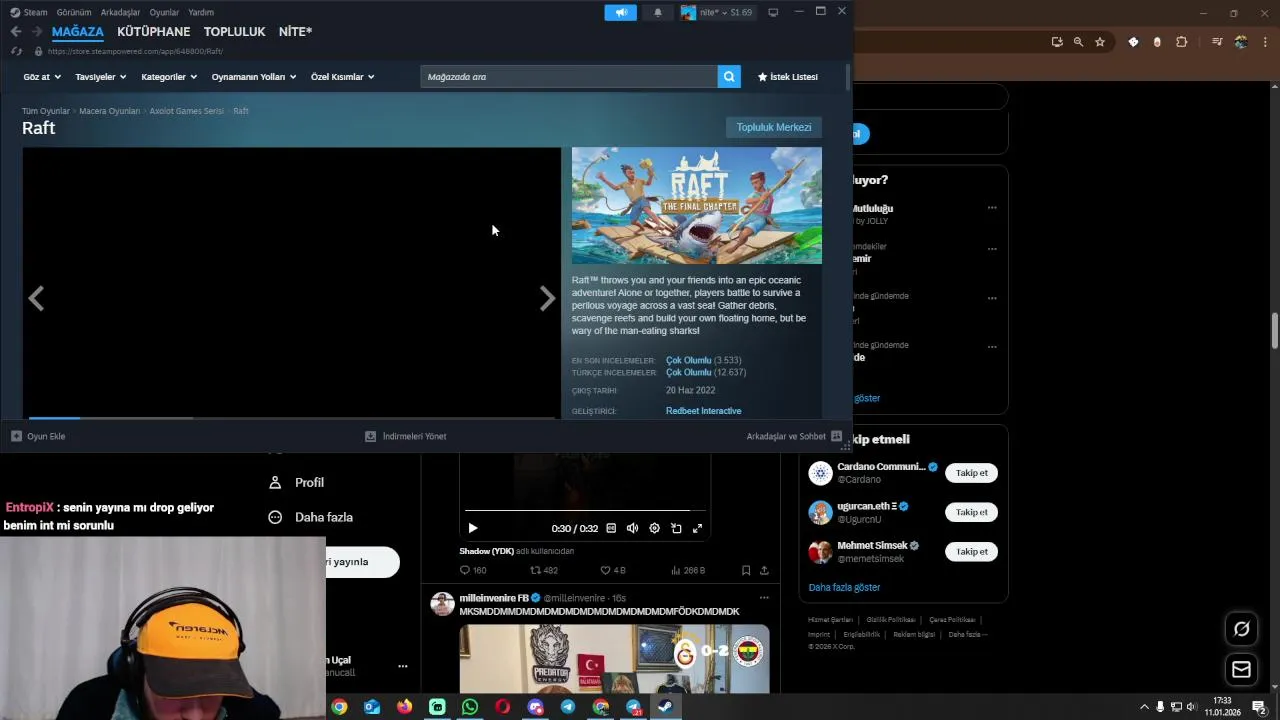Open Chrome extensions puzzle icon
Image resolution: width=1280 pixels, height=720 pixels.
[1182, 42]
